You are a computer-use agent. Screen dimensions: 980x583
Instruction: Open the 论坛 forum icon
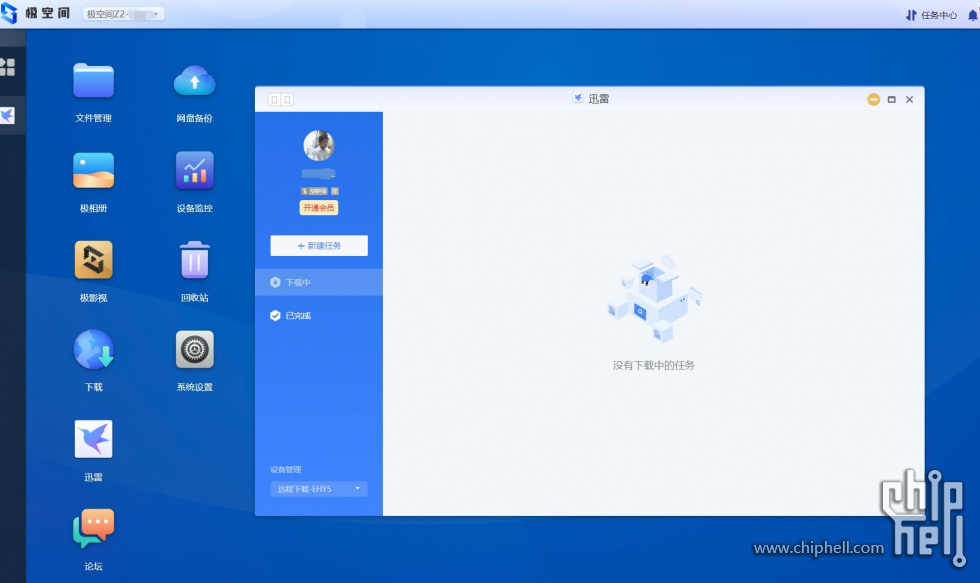tap(93, 529)
